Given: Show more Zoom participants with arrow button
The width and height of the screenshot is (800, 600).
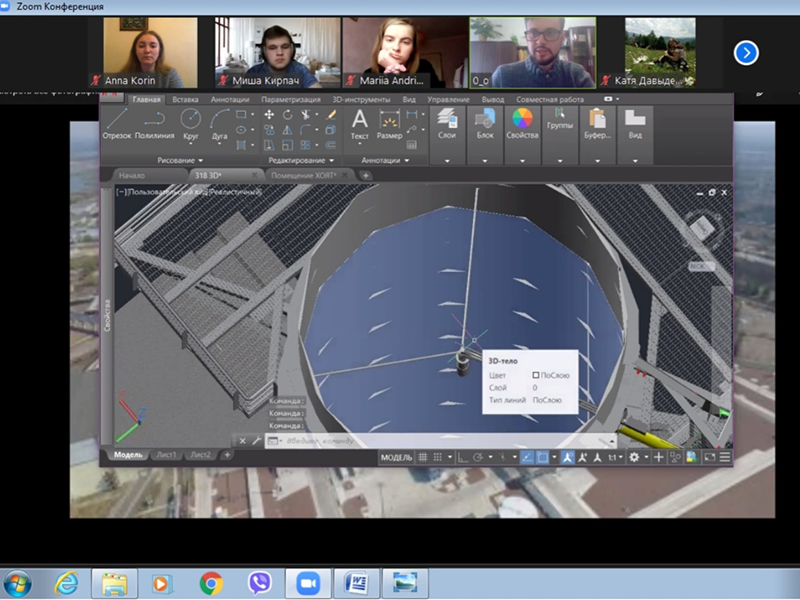Looking at the screenshot, I should click(x=746, y=53).
